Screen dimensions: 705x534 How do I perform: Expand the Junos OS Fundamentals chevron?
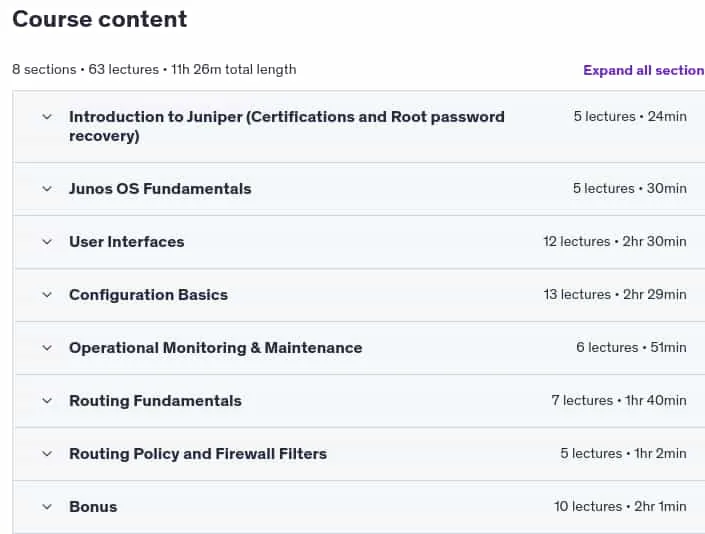tap(47, 189)
